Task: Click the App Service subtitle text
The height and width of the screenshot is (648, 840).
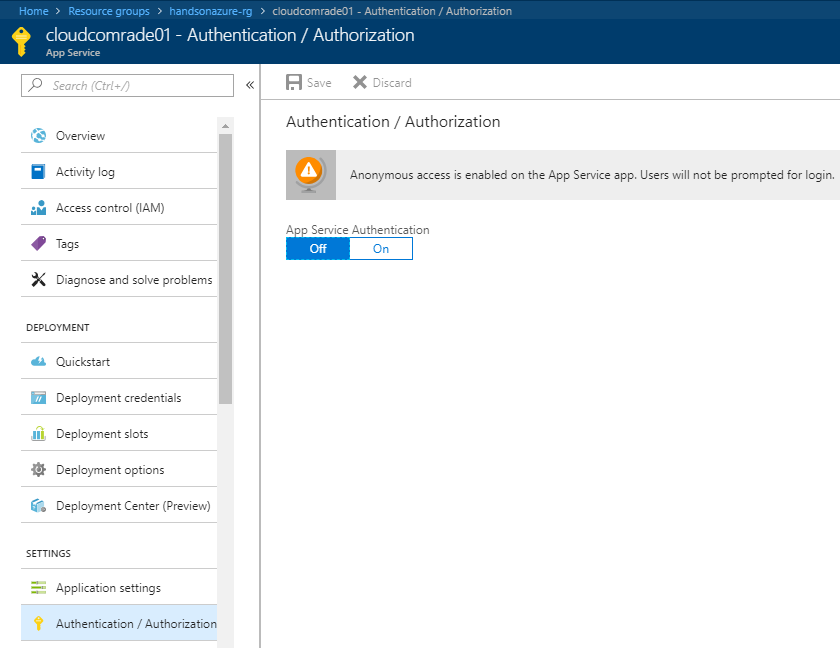Action: pos(73,52)
